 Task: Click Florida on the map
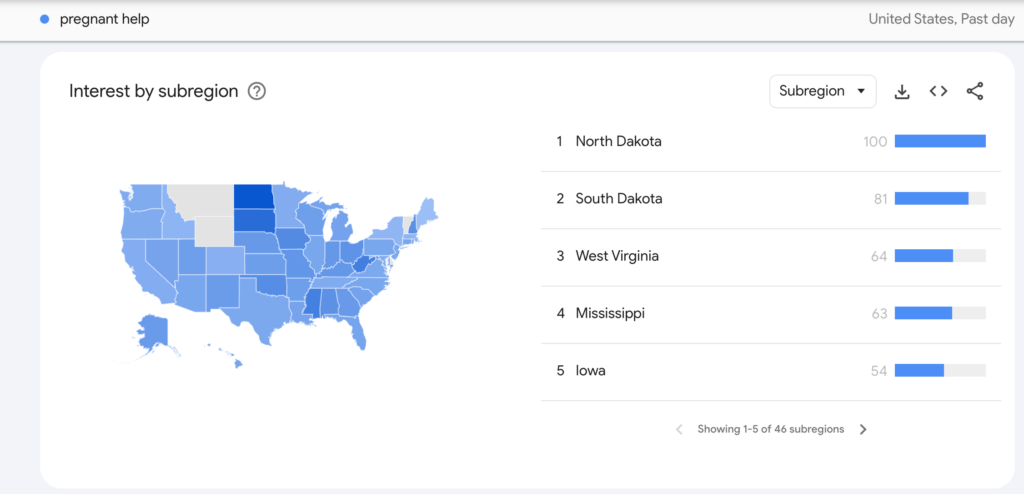[358, 331]
